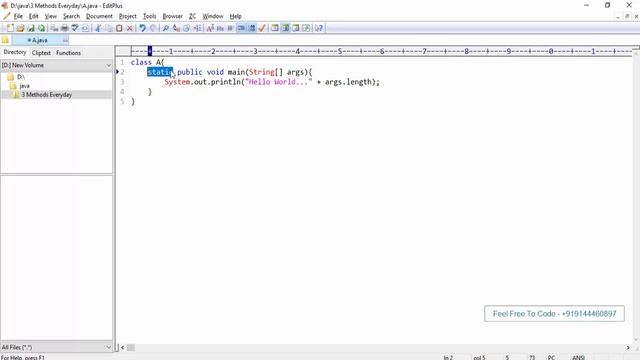This screenshot has width=640, height=360.
Task: Click System on line 3 of code
Action: click(177, 82)
